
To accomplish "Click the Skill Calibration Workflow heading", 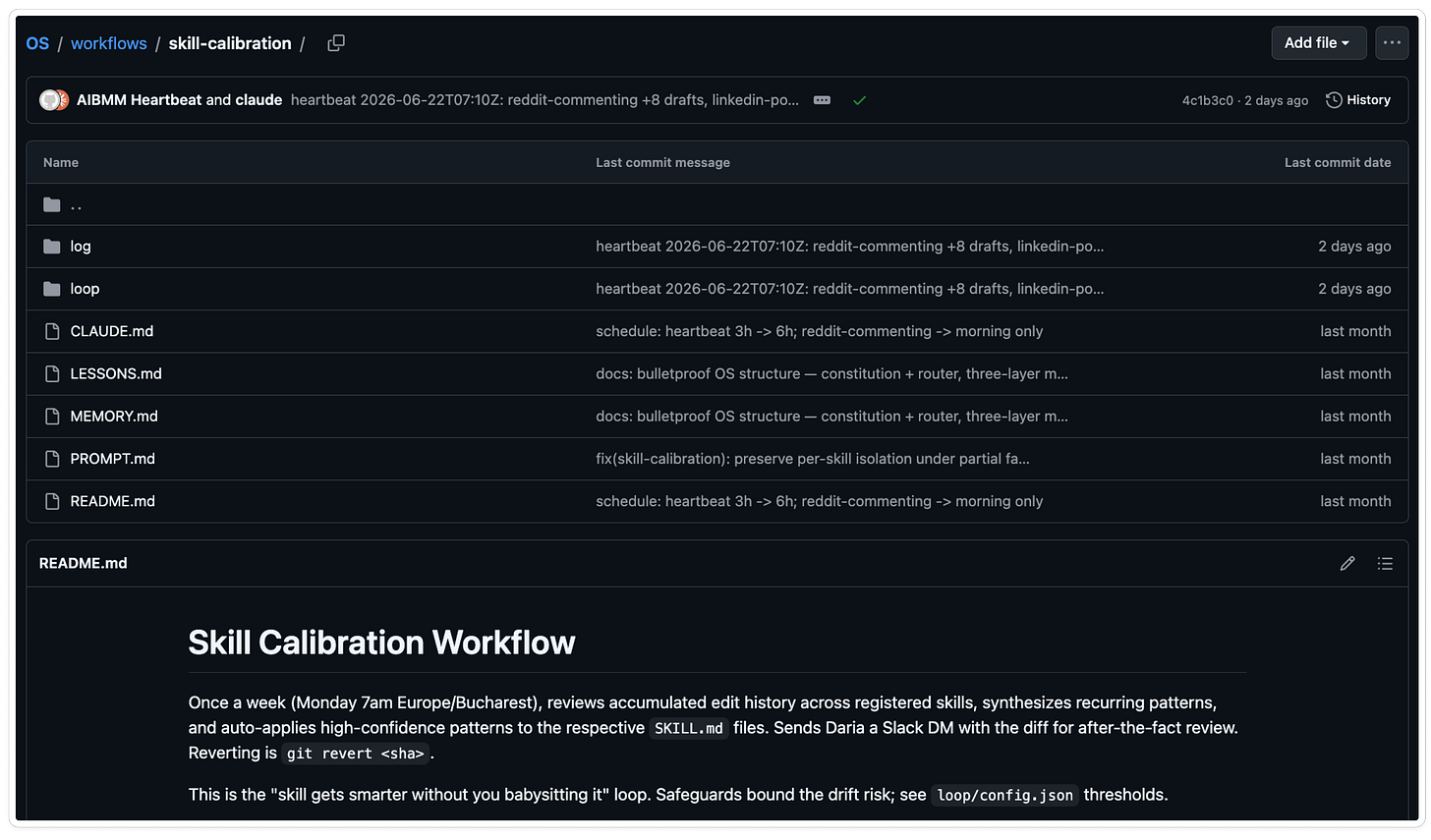I will coord(381,643).
